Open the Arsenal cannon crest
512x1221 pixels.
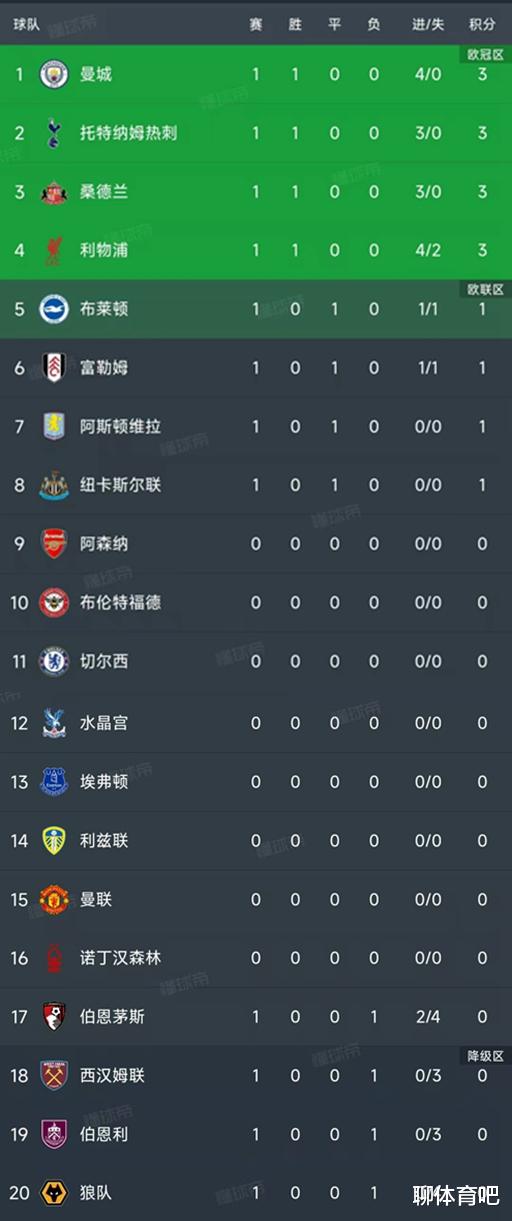click(53, 544)
